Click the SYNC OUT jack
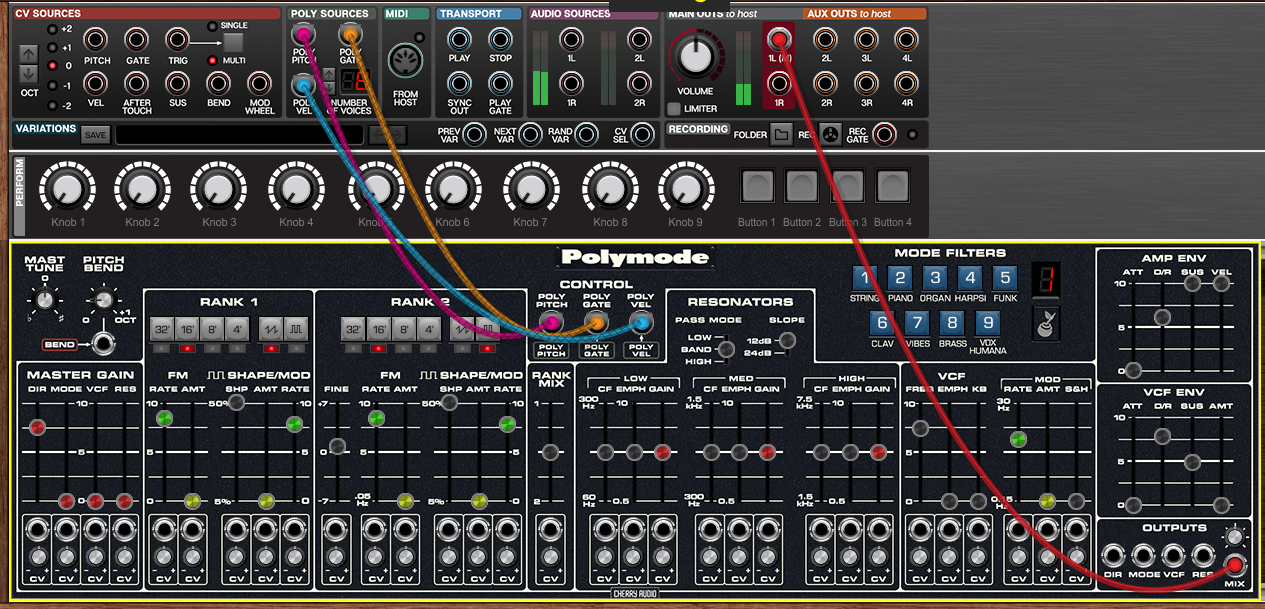Viewport: 1265px width, 609px height. click(460, 84)
